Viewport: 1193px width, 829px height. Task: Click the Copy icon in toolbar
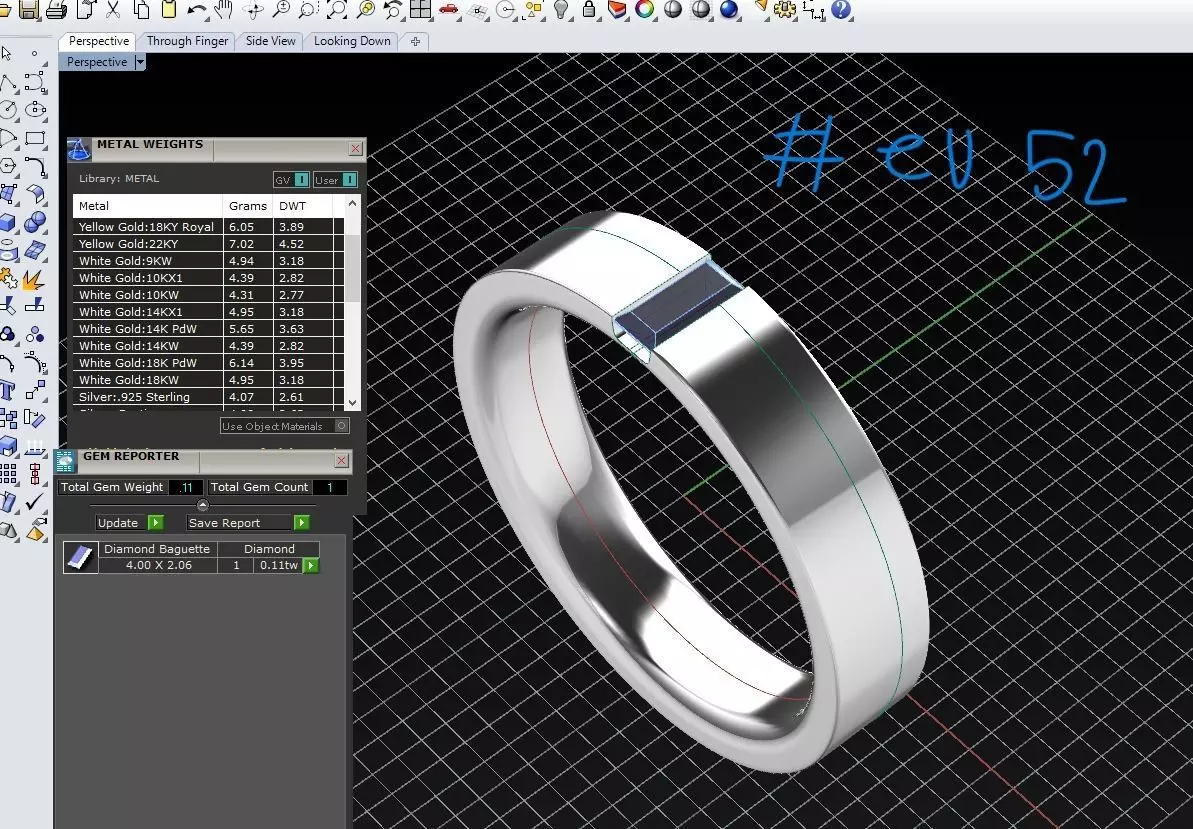141,9
